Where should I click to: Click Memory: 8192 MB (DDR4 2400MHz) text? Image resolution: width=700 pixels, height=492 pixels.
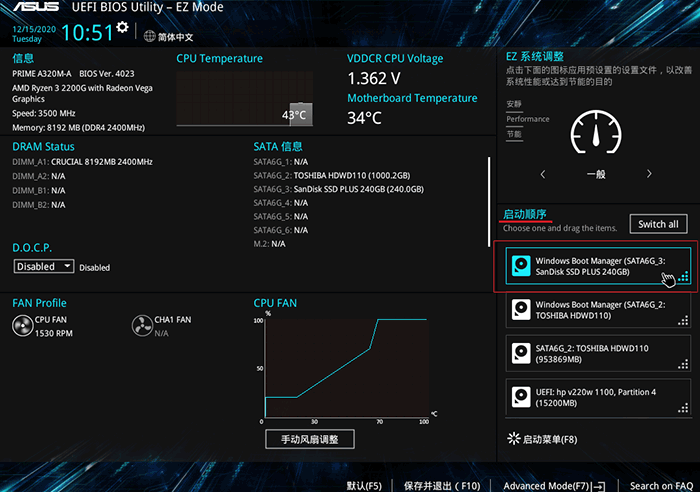click(x=79, y=128)
